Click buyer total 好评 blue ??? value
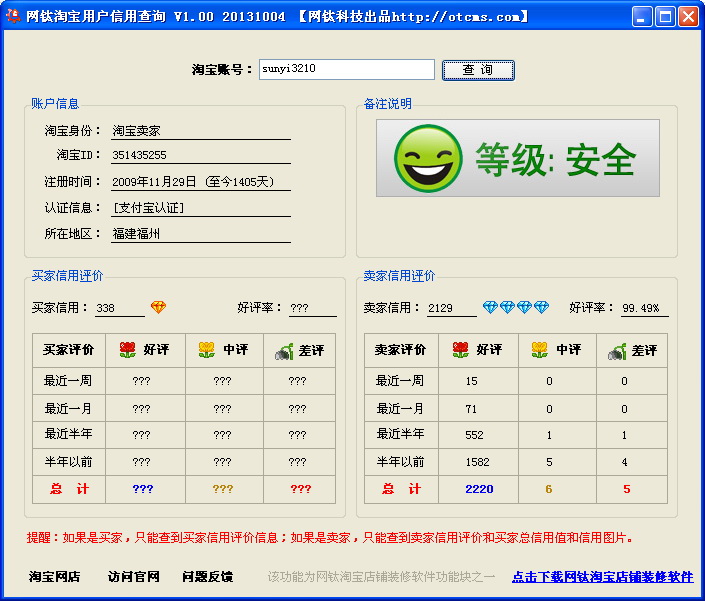705x601 pixels. (143, 489)
